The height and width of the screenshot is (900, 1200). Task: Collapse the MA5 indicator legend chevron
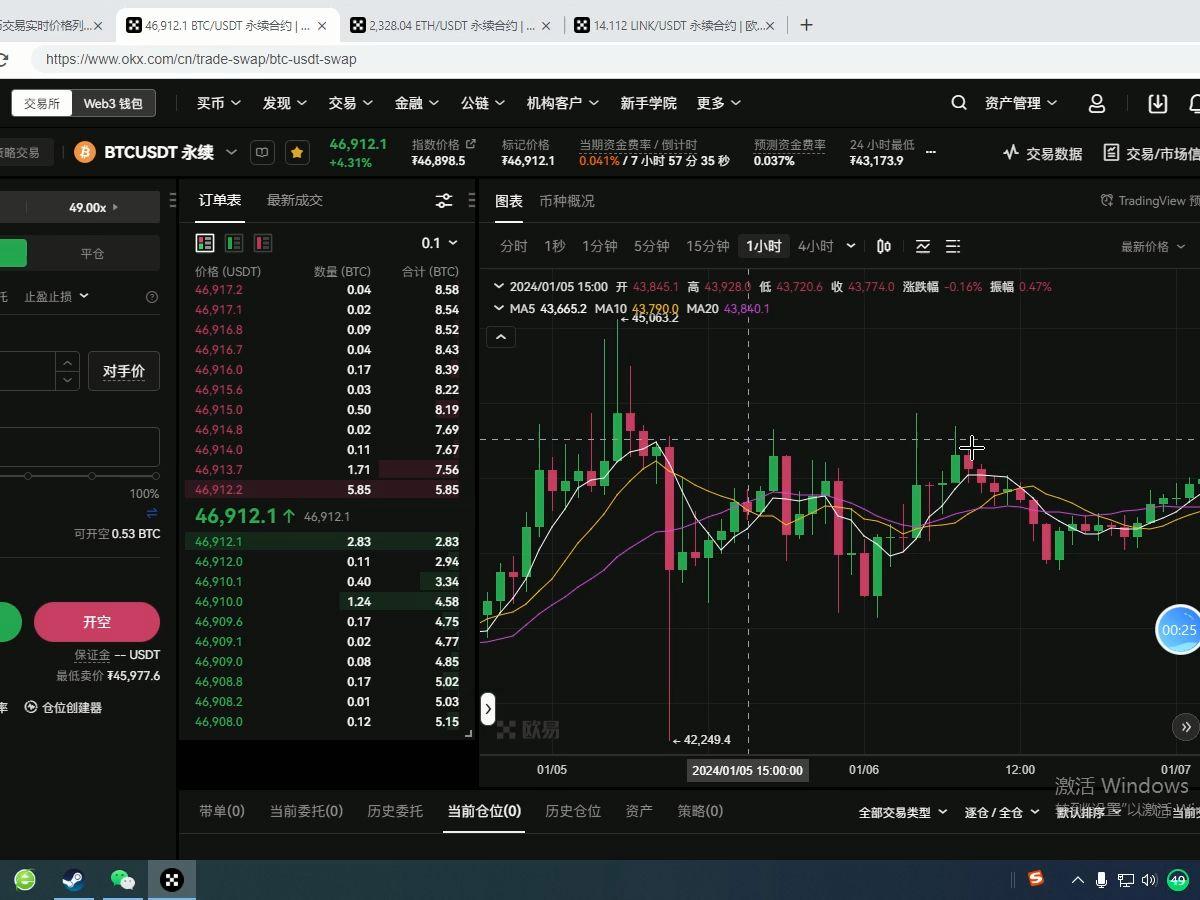[x=500, y=309]
